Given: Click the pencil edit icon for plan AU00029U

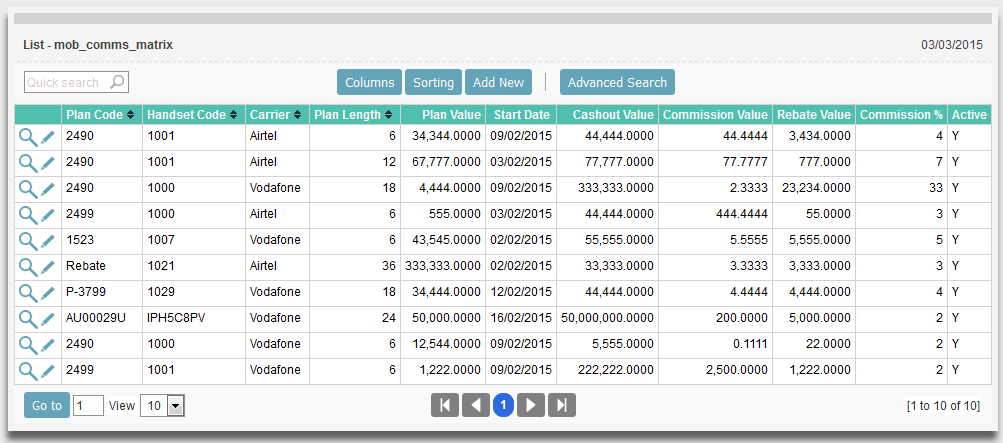Looking at the screenshot, I should 48,319.
